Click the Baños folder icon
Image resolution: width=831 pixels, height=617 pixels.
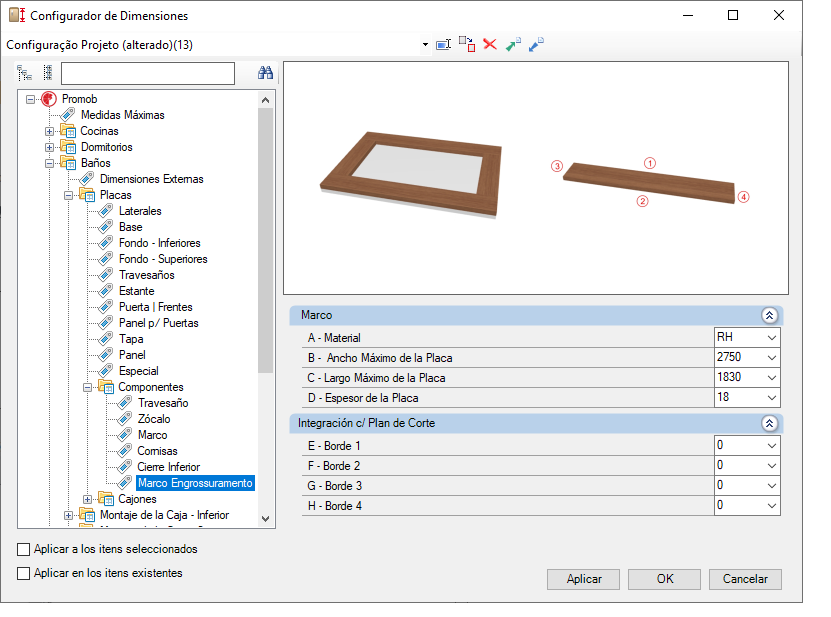click(x=68, y=163)
